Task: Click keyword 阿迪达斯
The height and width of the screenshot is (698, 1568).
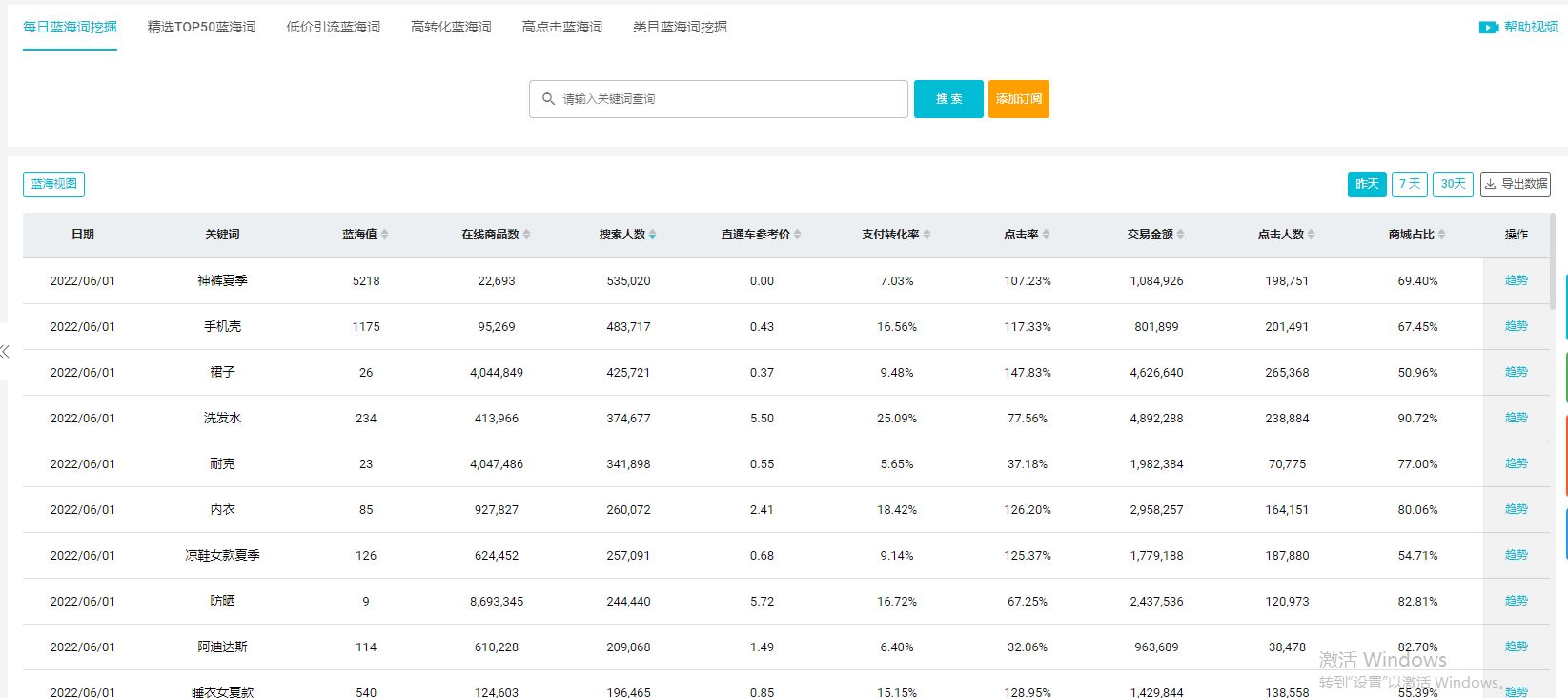Action: [x=222, y=647]
